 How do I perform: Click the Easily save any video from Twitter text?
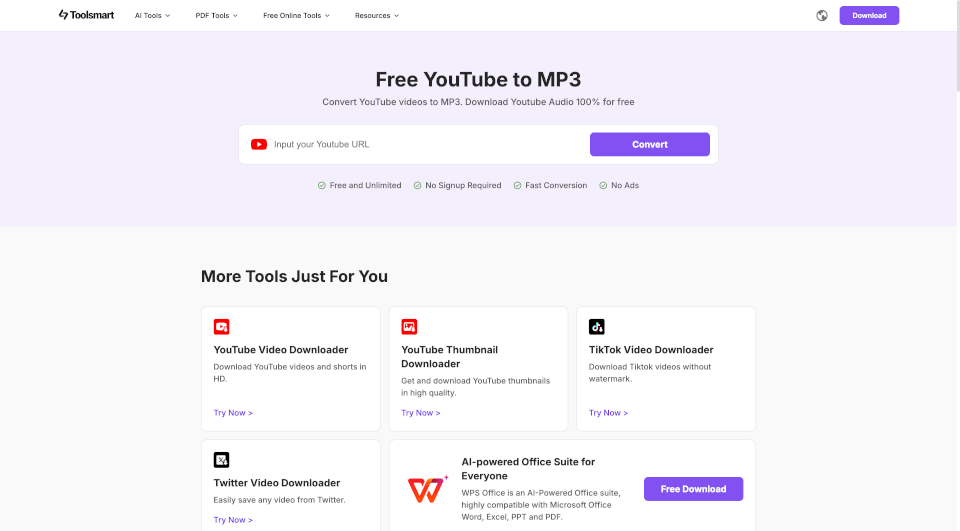(x=279, y=500)
